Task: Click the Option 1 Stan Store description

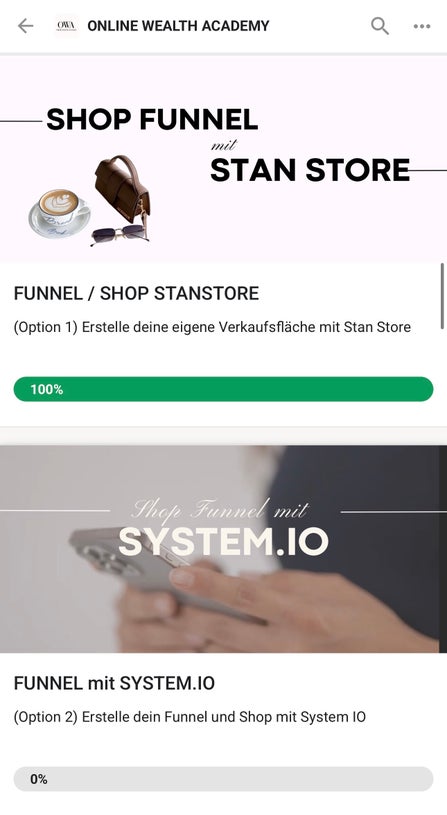Action: pos(212,327)
